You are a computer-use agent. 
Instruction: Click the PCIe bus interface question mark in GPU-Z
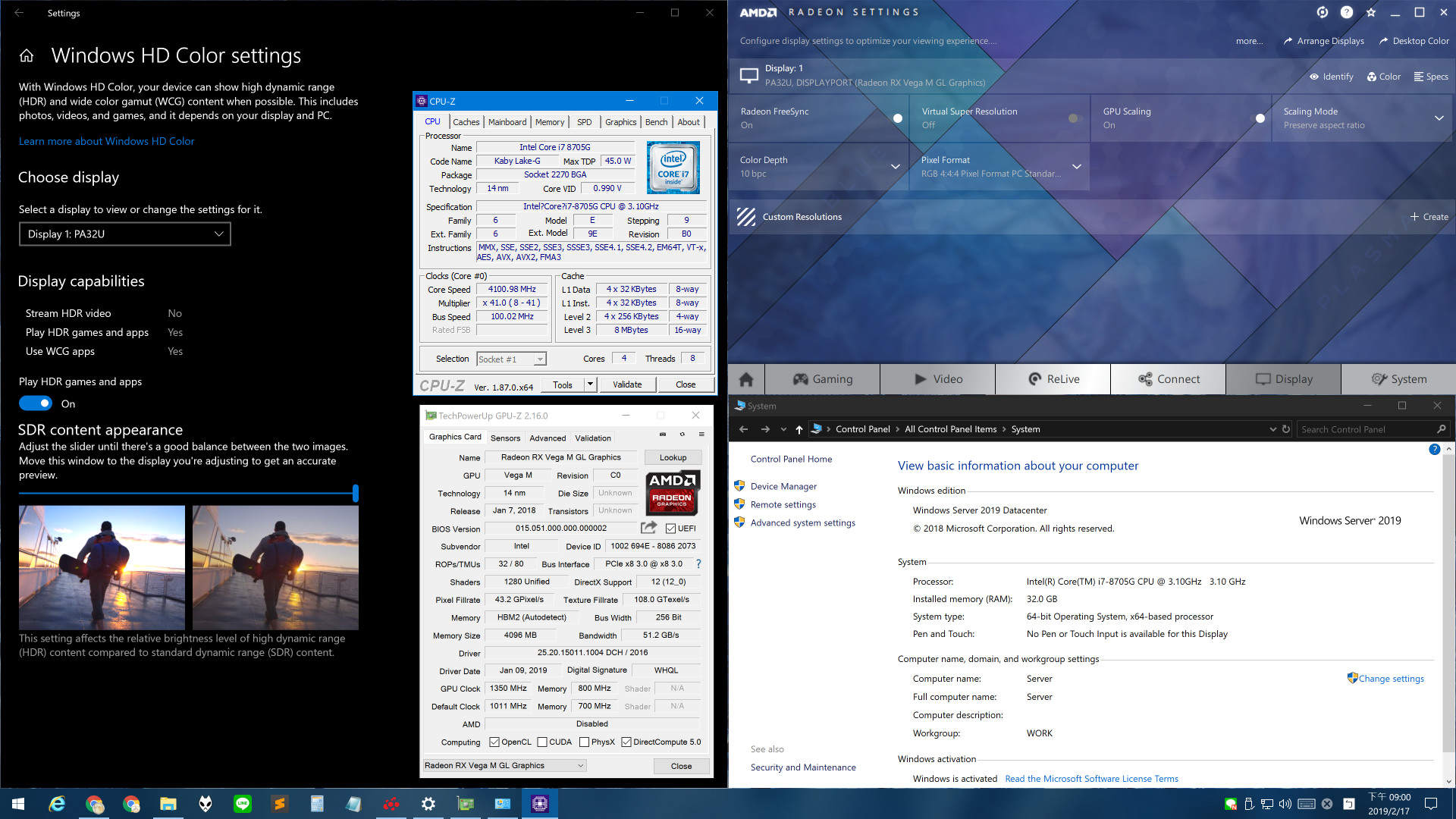tap(698, 563)
